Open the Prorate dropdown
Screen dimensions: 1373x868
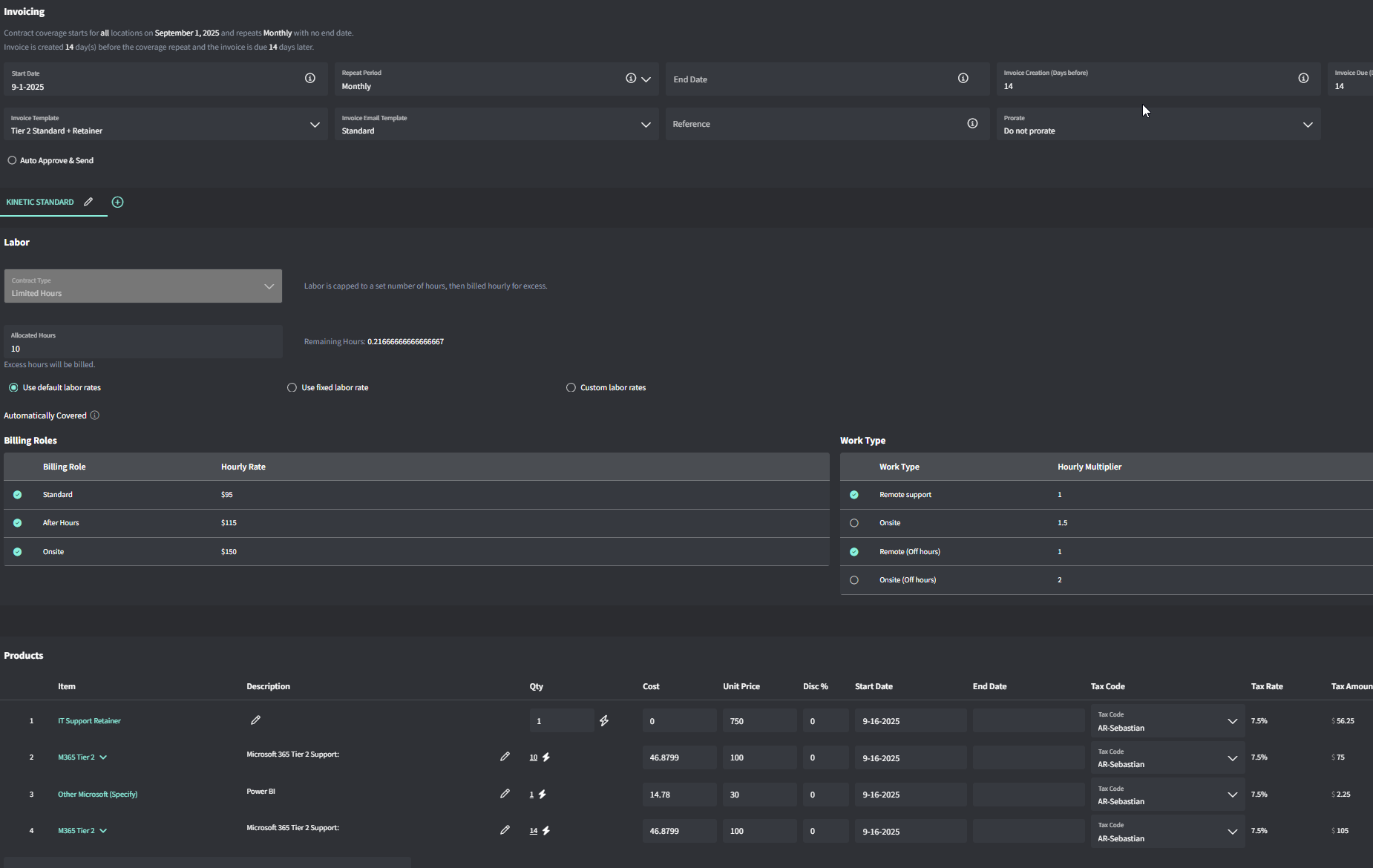click(1159, 124)
